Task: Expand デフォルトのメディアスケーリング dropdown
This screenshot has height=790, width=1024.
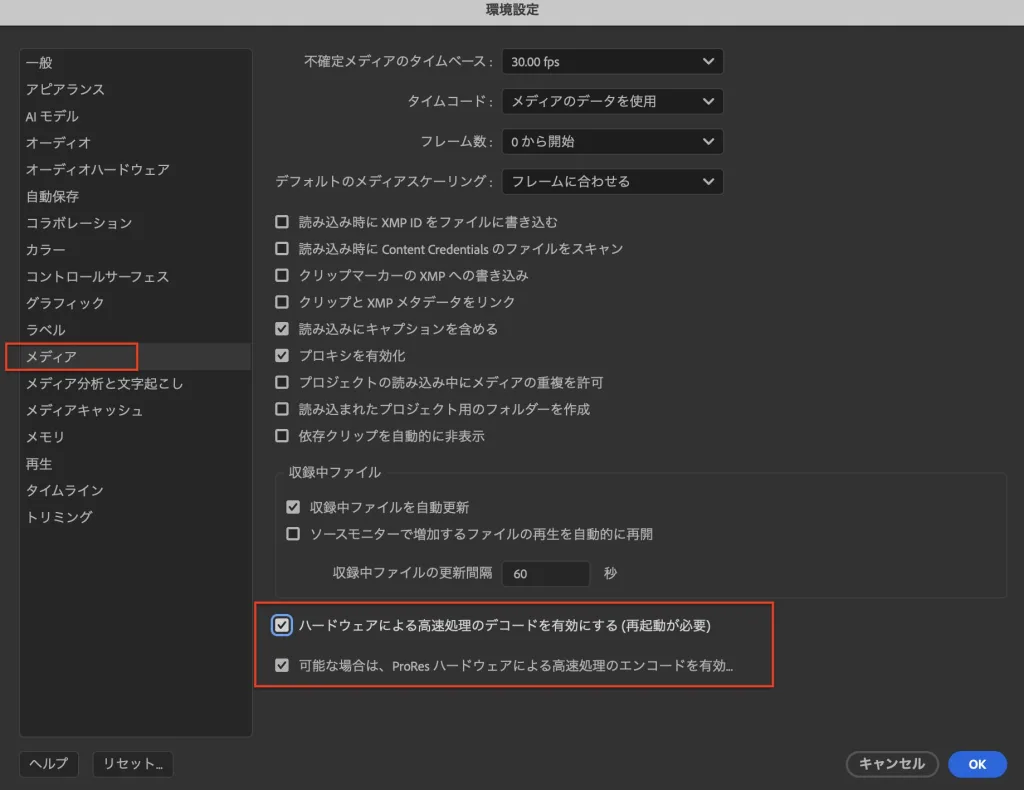Action: pyautogui.click(x=612, y=182)
